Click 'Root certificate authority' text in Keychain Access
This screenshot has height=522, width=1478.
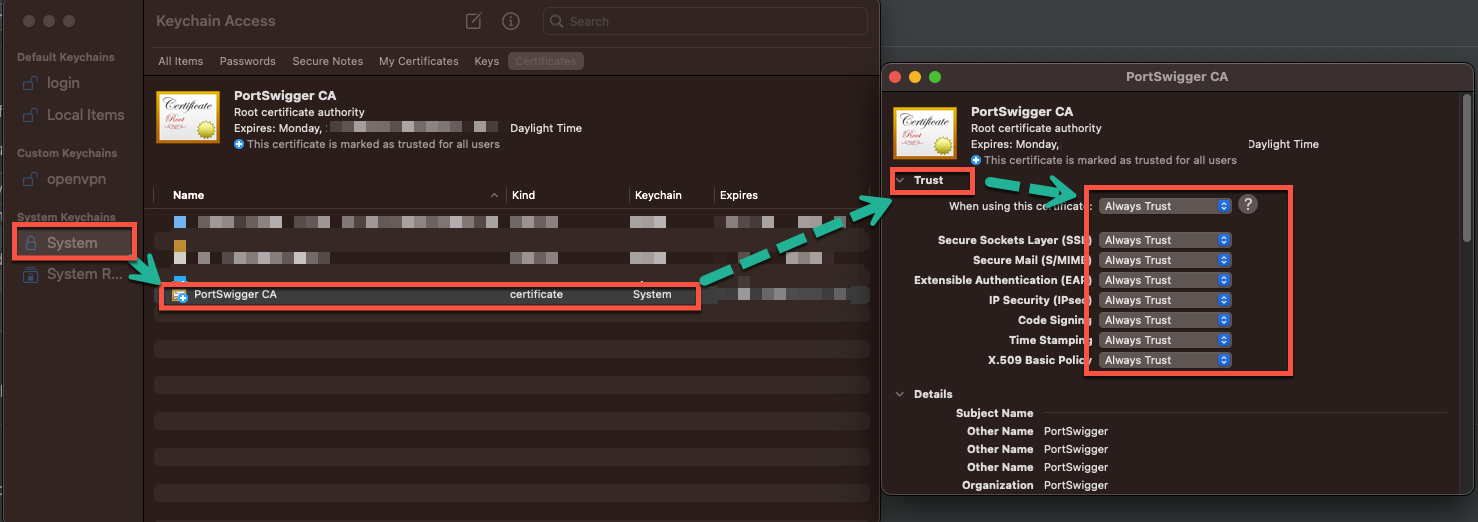point(299,112)
